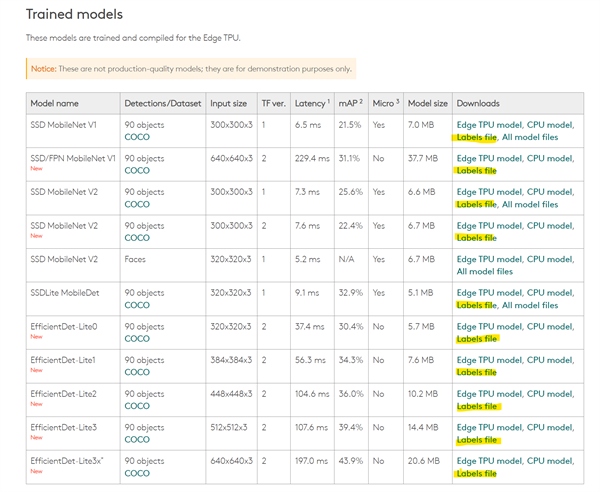
Task: Select the 20.6 MB model size value
Action: point(424,461)
